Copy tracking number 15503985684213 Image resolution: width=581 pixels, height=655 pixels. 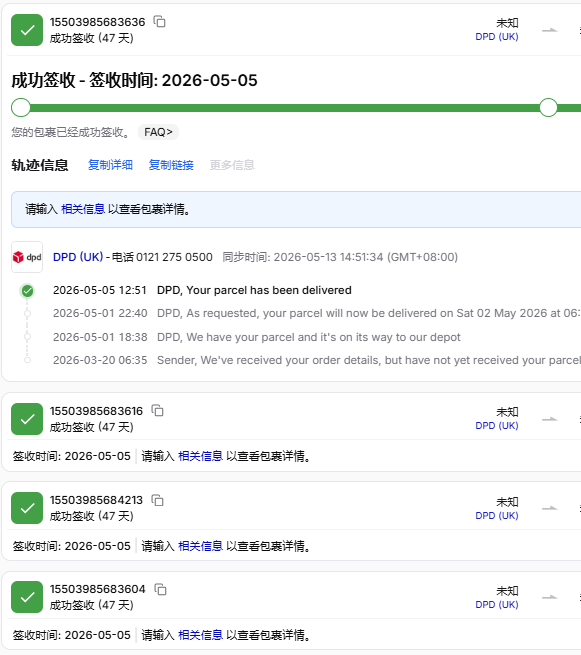(157, 500)
